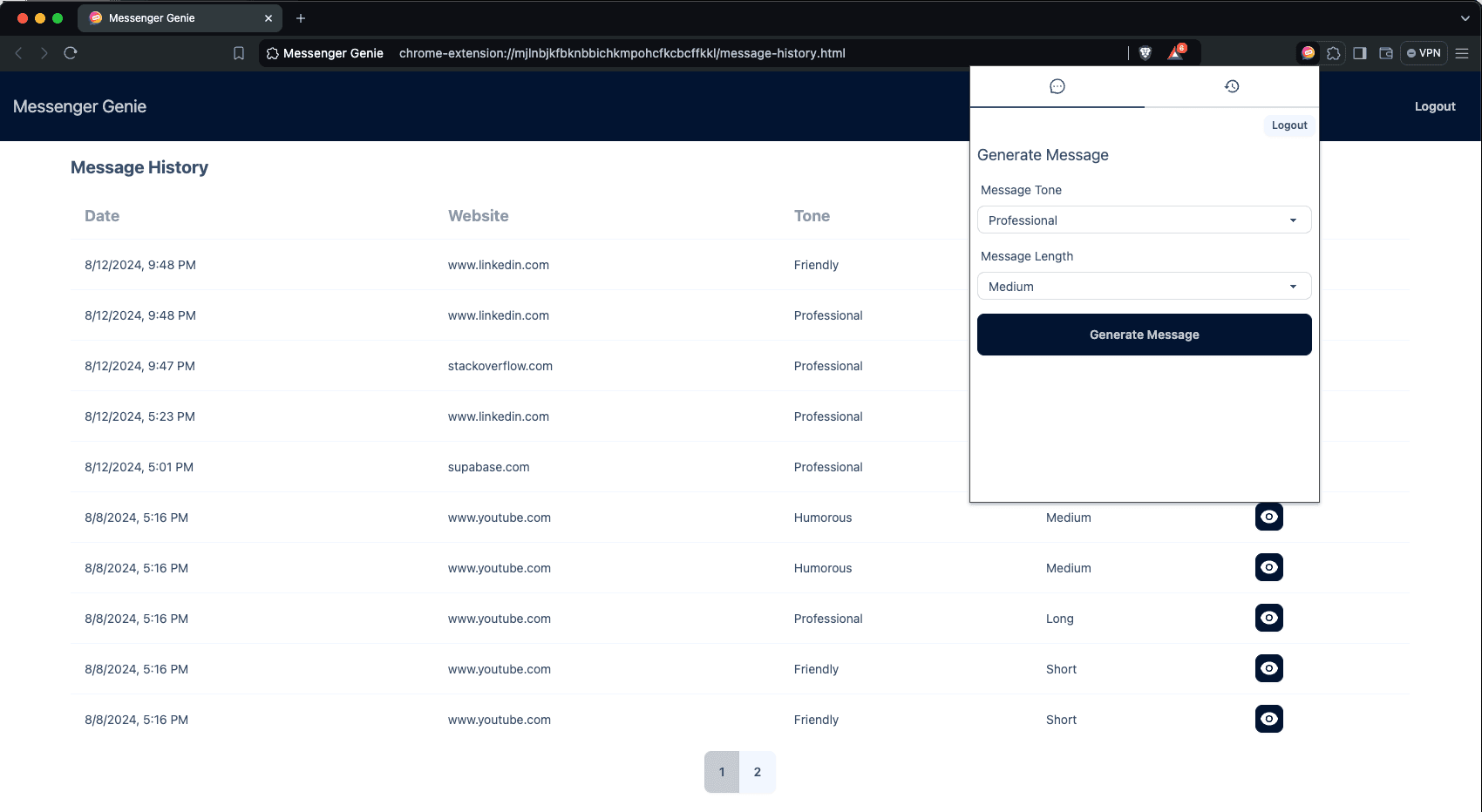Click the Messenger Genie extension toolbar icon
The image size is (1482, 812).
[1308, 53]
